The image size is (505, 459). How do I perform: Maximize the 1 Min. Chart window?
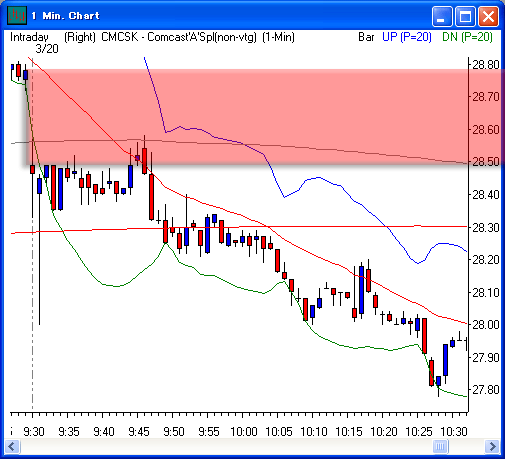tap(465, 16)
